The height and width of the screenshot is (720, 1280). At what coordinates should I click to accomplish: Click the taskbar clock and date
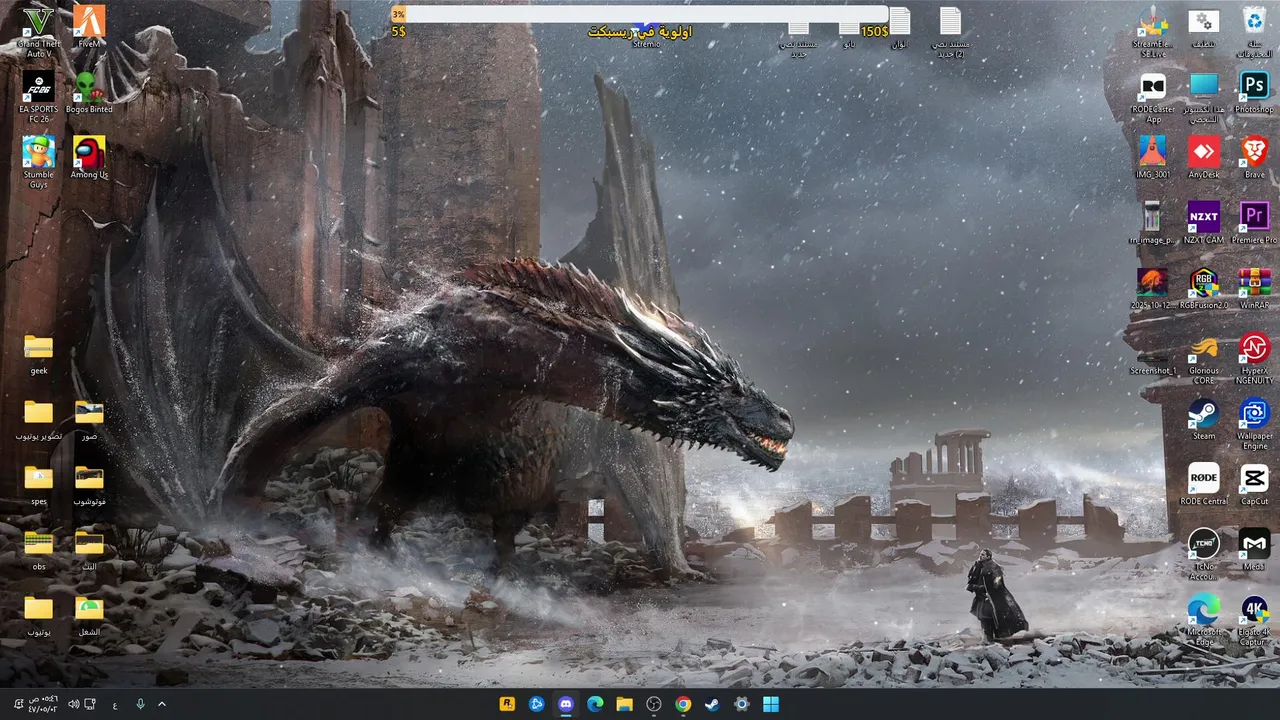[x=44, y=704]
